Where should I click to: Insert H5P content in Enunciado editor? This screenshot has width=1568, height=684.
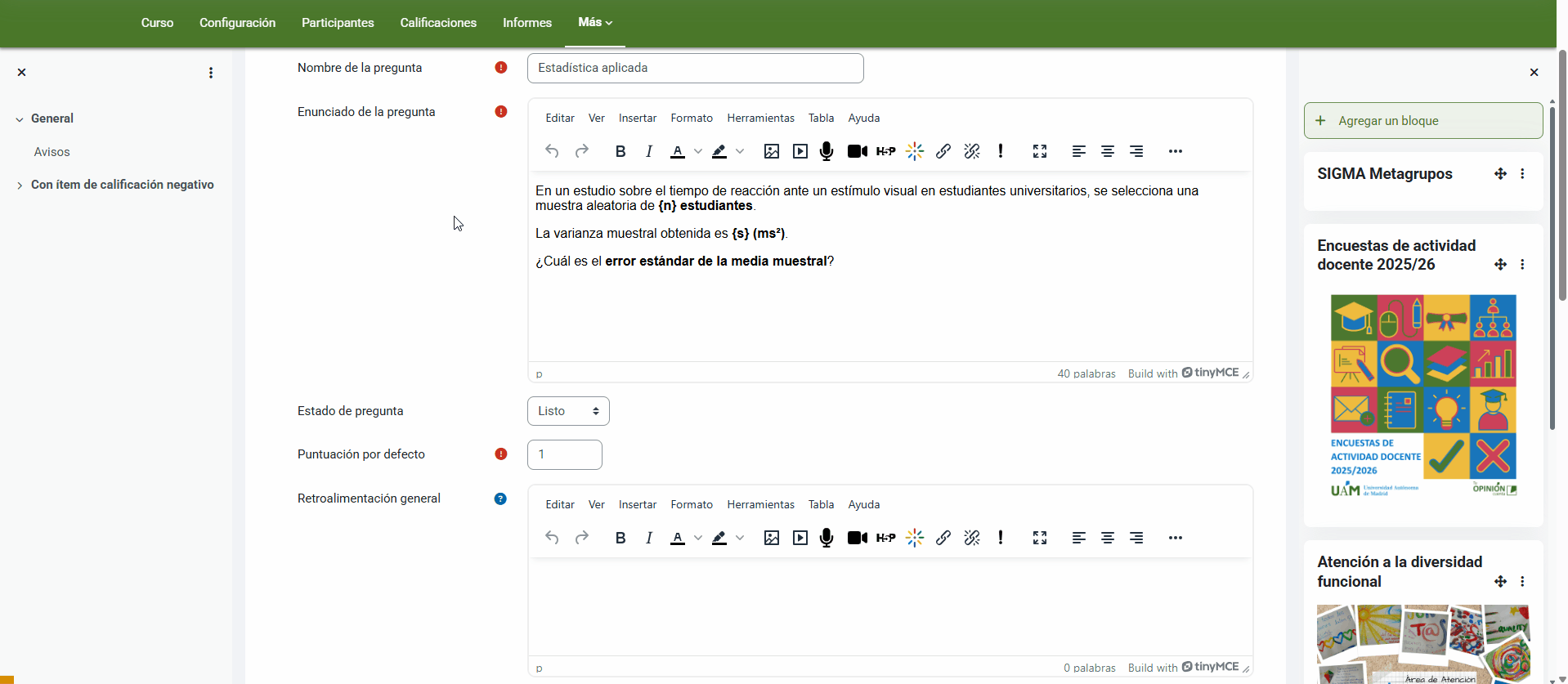pos(885,151)
